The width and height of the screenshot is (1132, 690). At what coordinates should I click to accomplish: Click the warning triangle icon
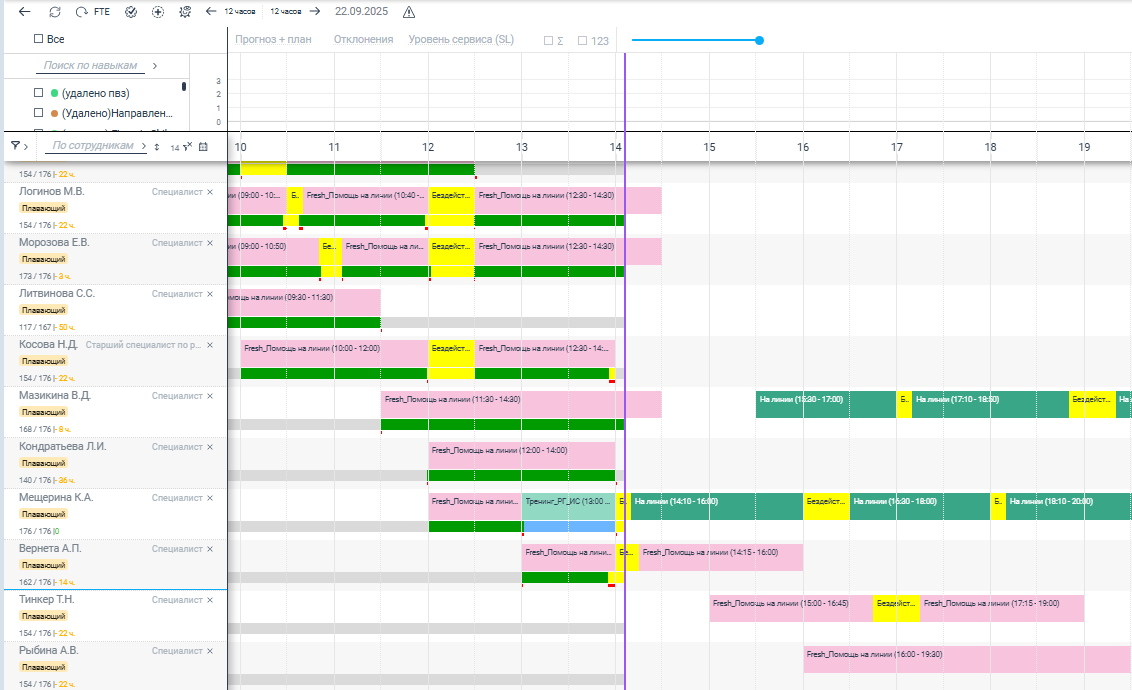pos(409,12)
